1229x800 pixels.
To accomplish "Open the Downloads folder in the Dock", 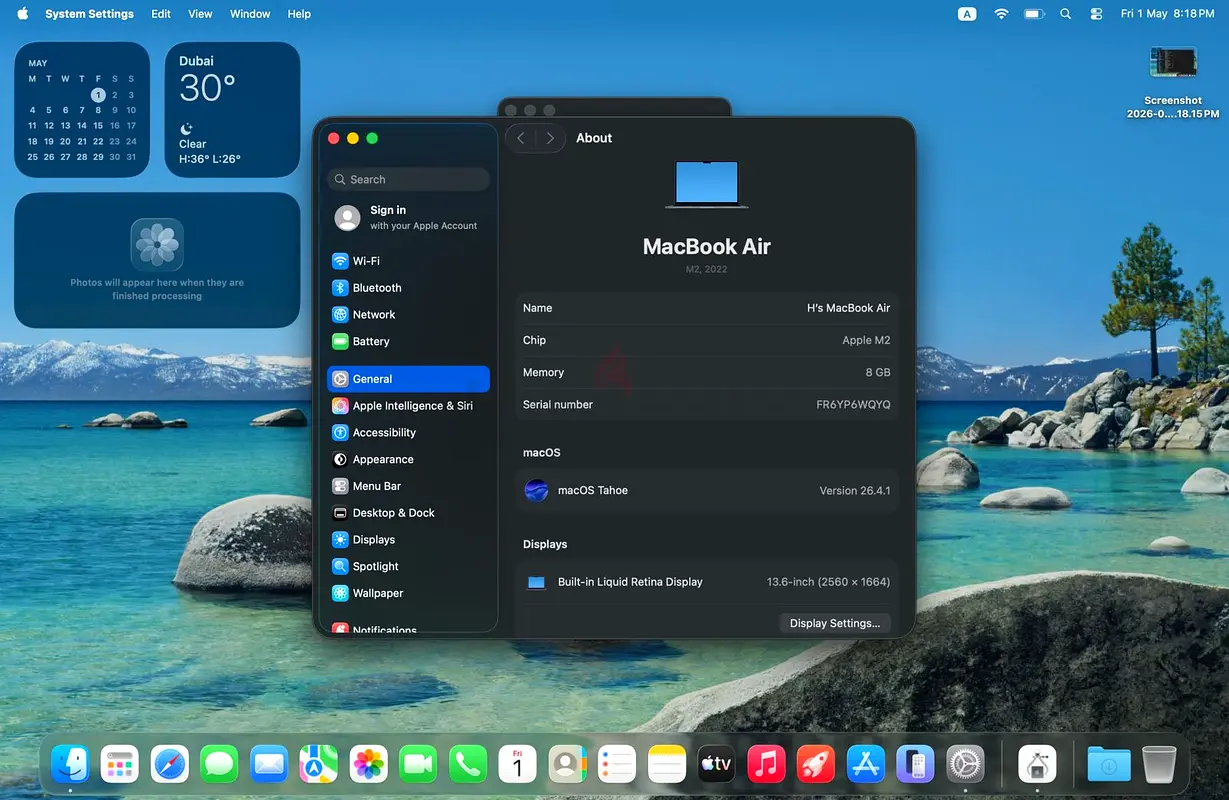I will pyautogui.click(x=1109, y=765).
